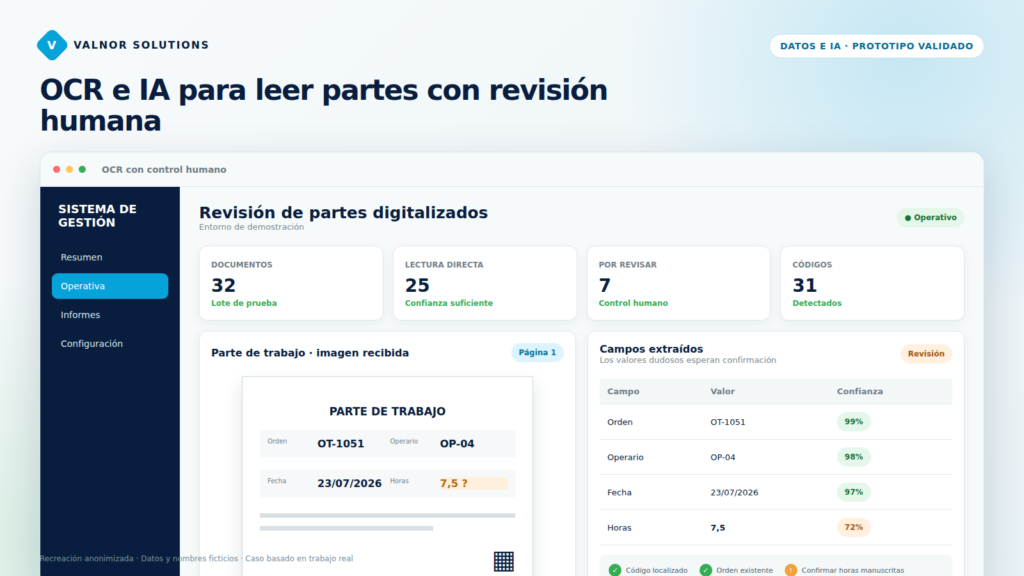Select the Orden row in the extracted fields table

click(x=776, y=422)
